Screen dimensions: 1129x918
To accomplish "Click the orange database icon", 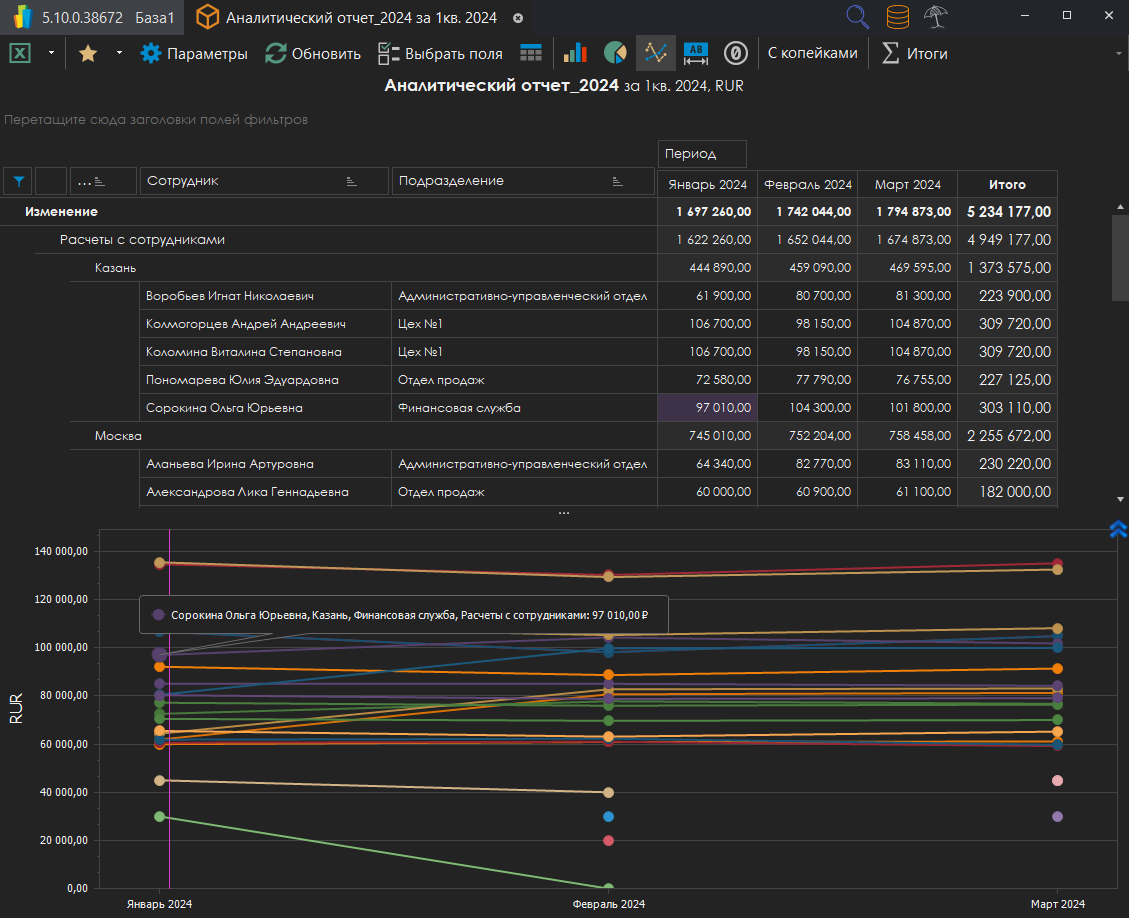I will click(898, 17).
